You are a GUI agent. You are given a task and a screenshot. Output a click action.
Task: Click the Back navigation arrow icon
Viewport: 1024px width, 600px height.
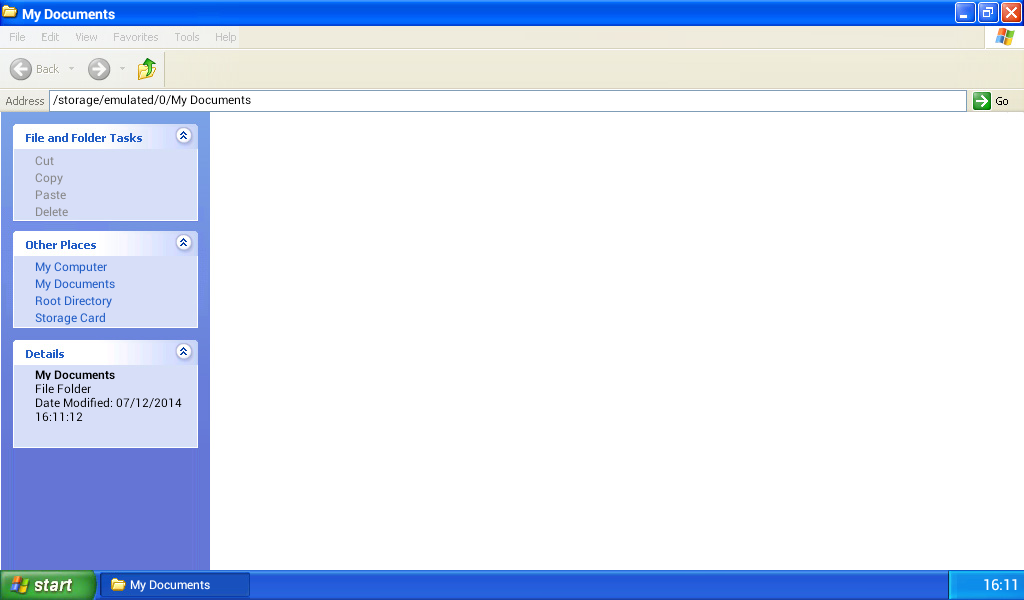(22, 69)
